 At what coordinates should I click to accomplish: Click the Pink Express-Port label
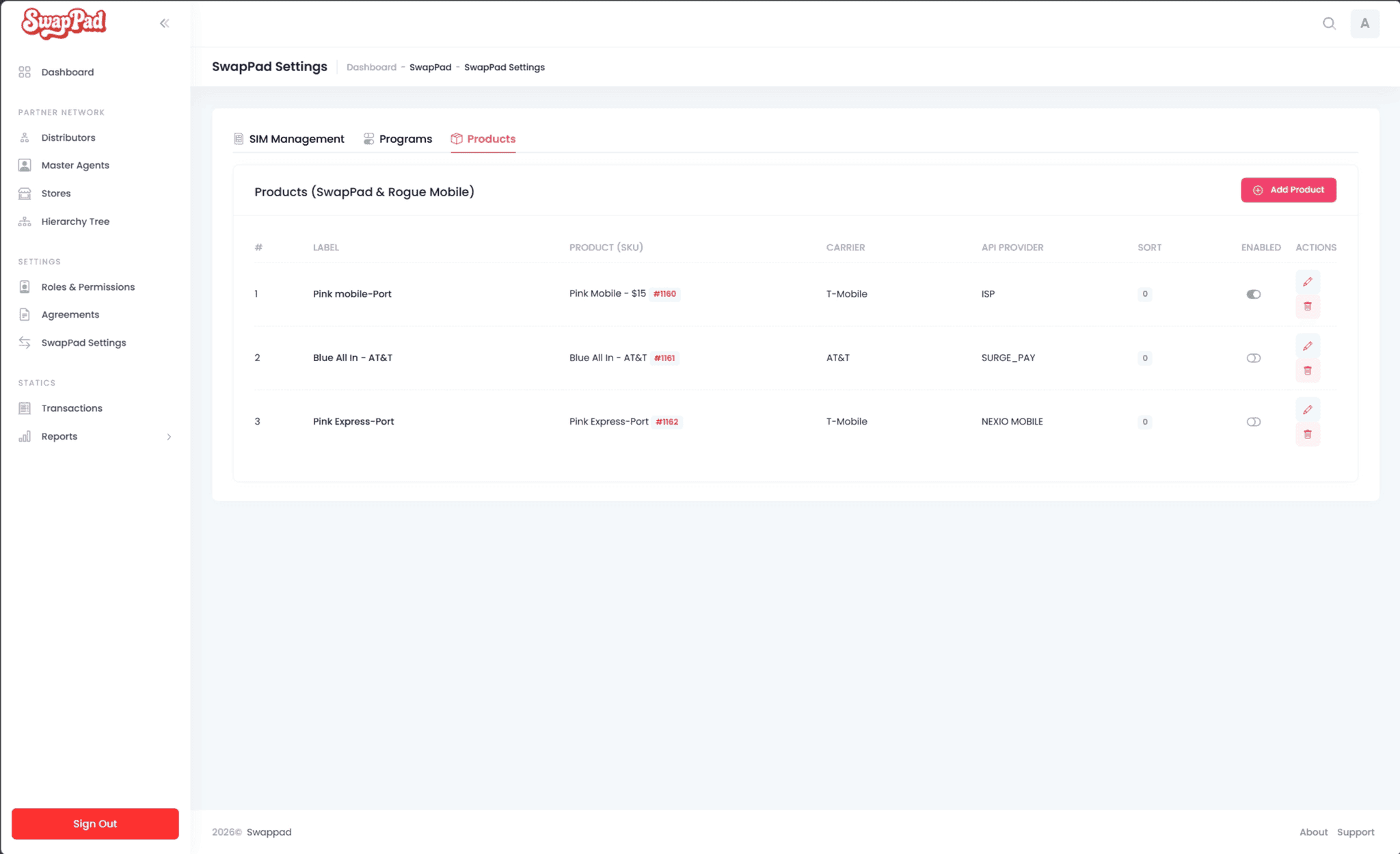[353, 421]
